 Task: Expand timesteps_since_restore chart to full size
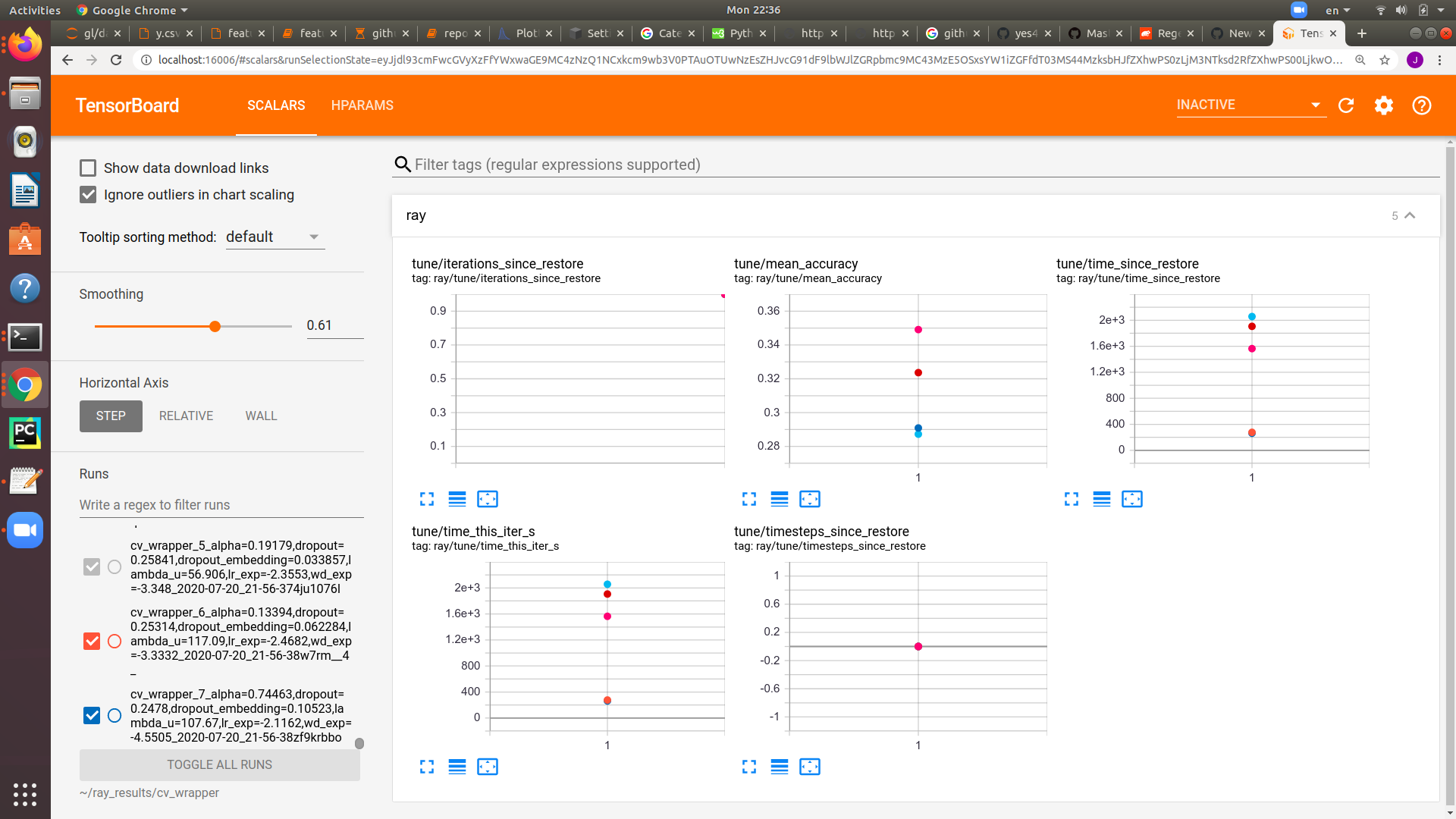(x=749, y=767)
